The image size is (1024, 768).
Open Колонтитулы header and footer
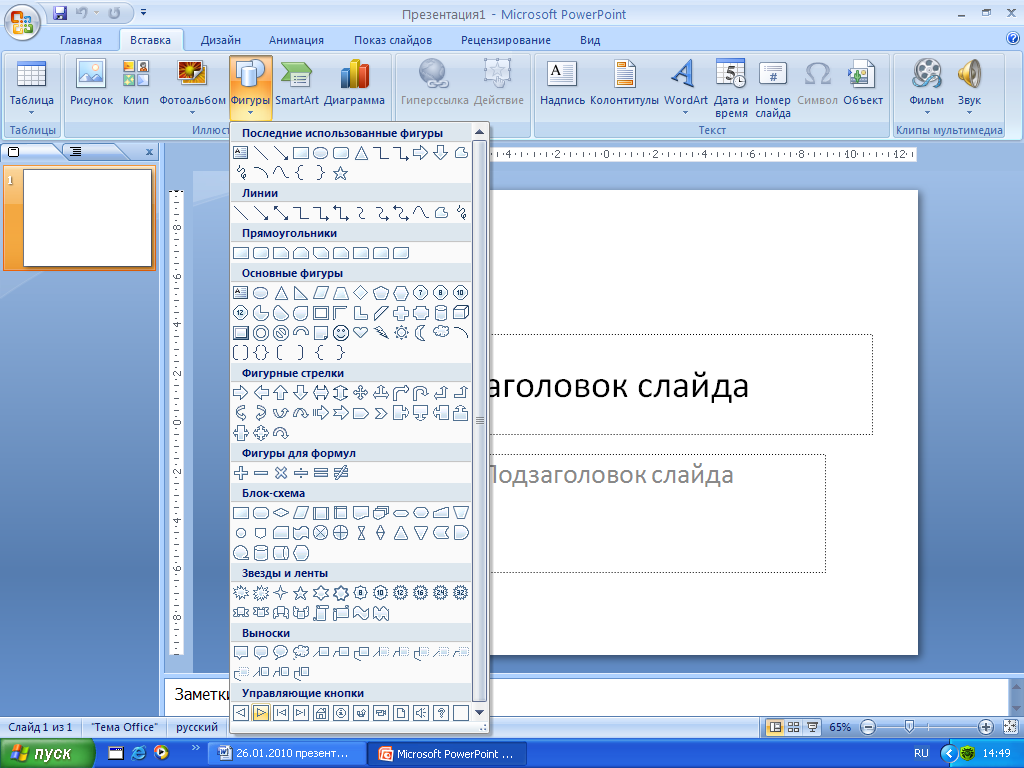tap(624, 82)
